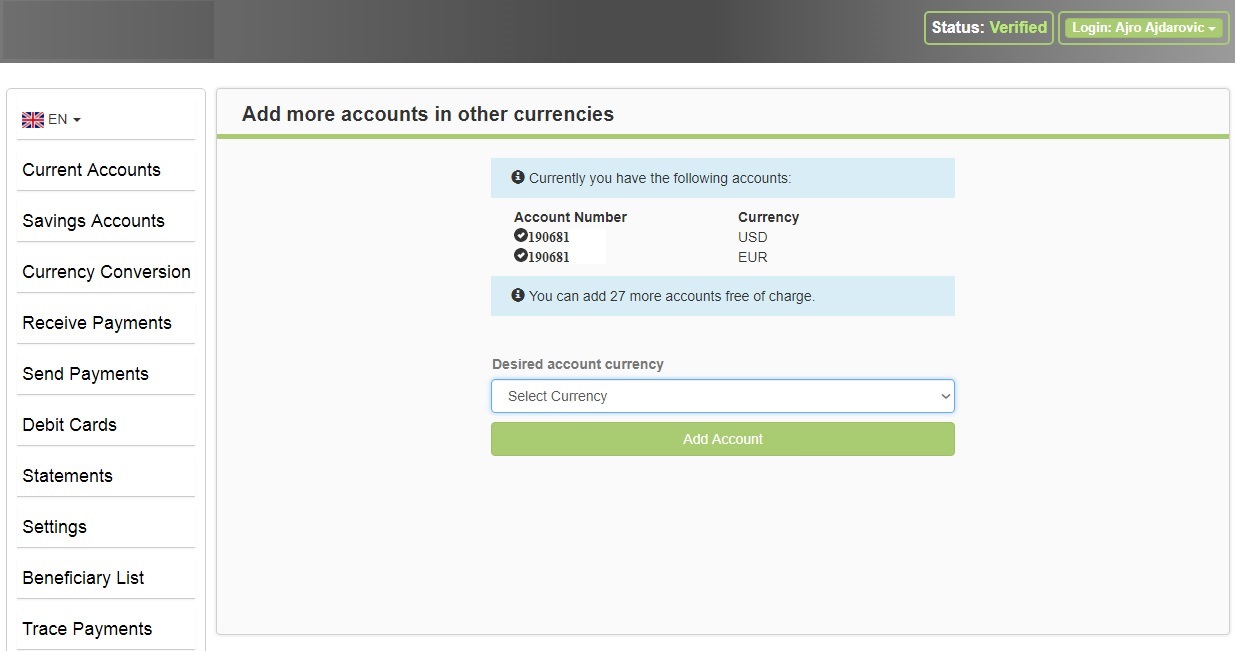Open Send Payments section
The image size is (1235, 651).
[x=85, y=374]
